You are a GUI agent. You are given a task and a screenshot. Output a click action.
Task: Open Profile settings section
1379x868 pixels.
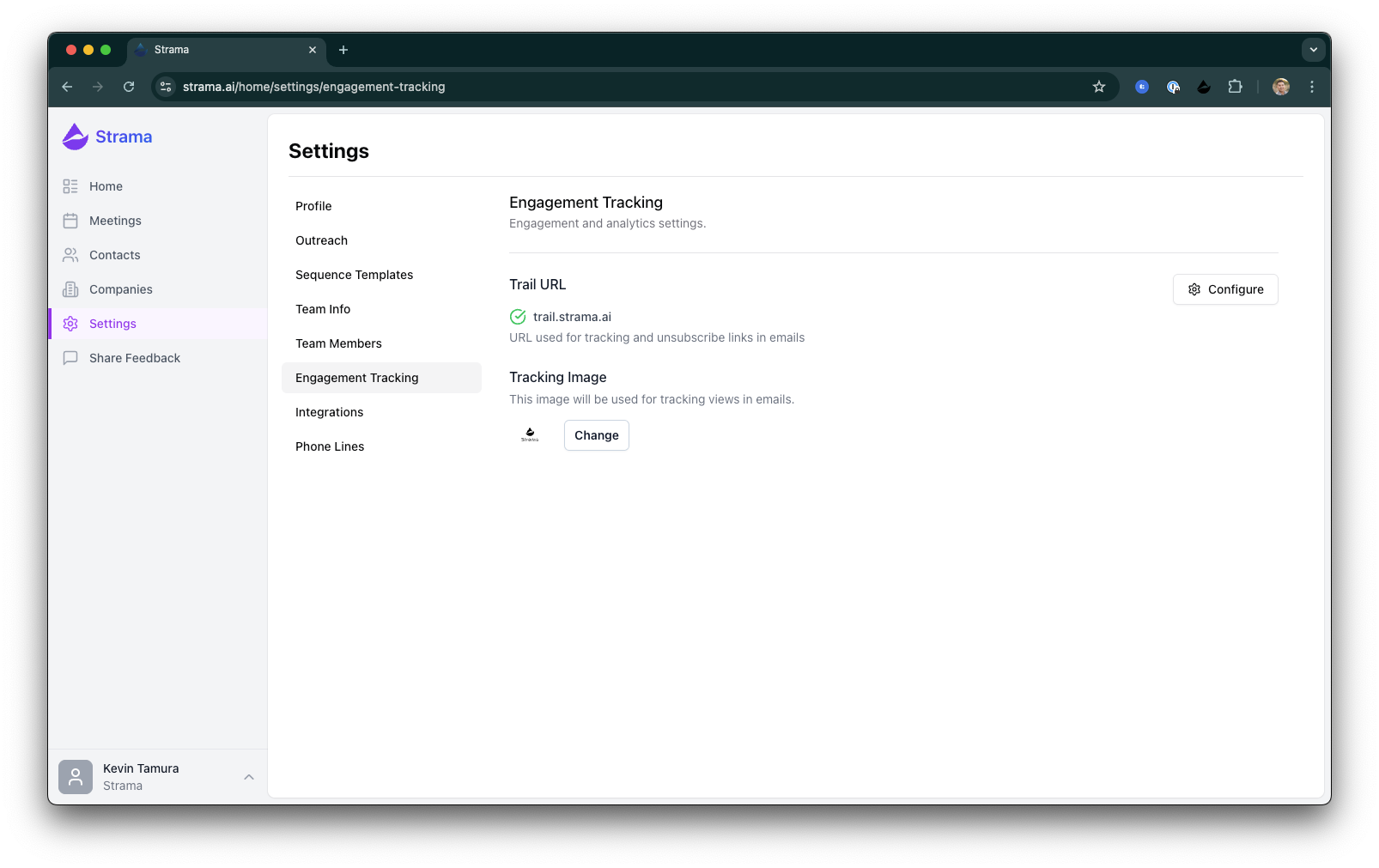381,206
